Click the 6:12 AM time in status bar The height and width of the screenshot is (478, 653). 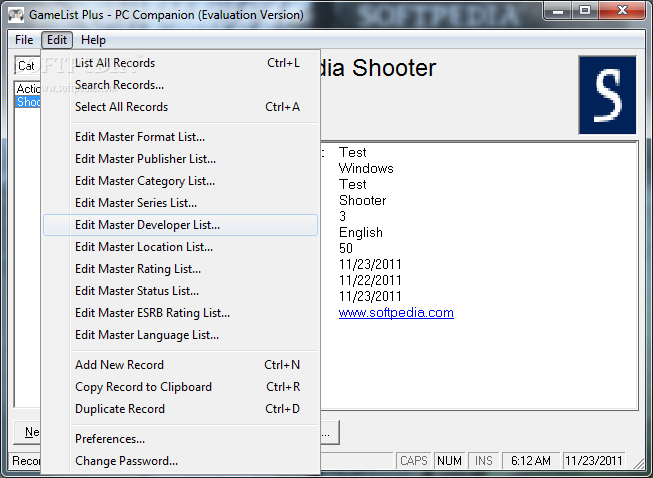531,461
